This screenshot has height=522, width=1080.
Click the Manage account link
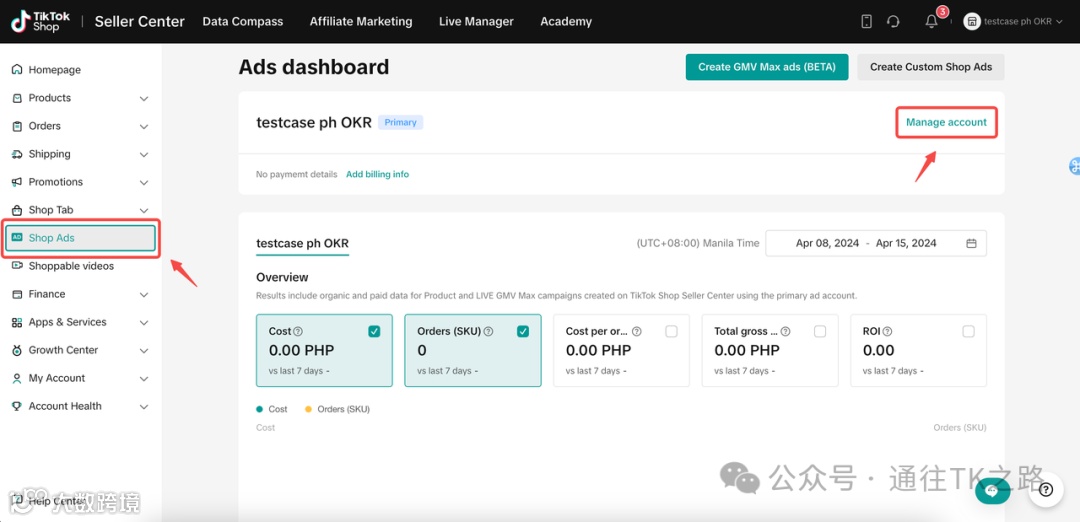tap(946, 123)
